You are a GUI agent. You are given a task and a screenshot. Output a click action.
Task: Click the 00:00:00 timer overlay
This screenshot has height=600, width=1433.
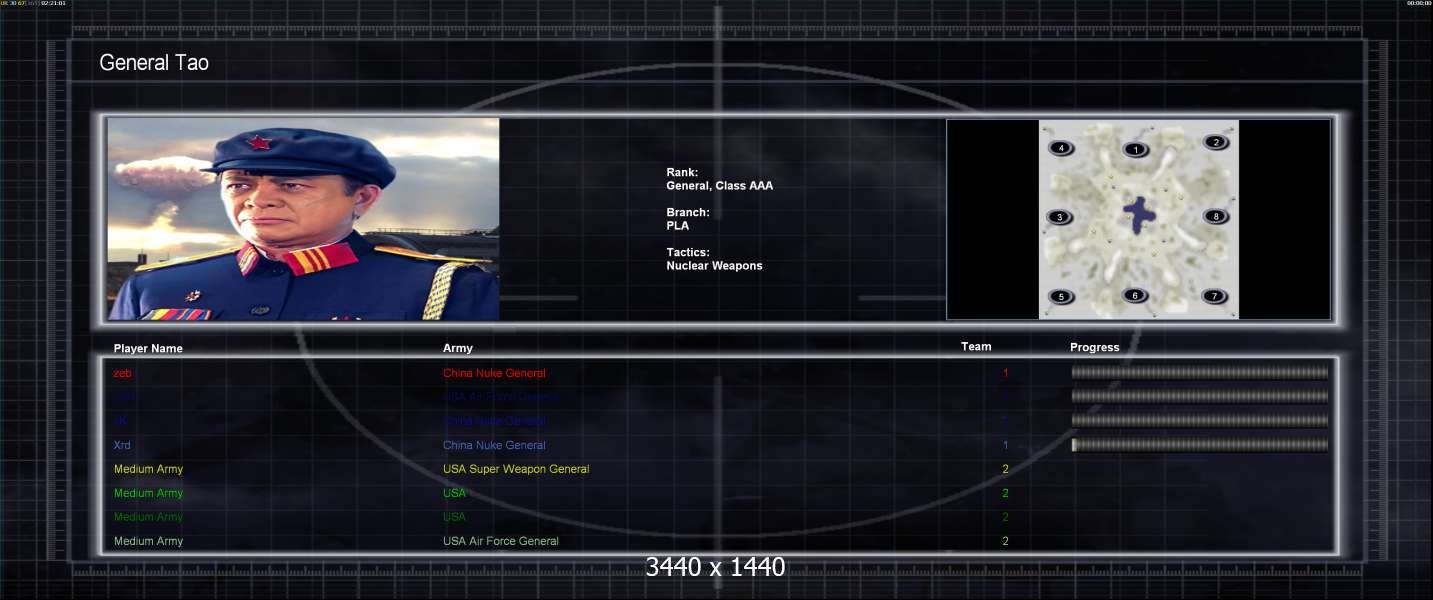tap(1419, 3)
